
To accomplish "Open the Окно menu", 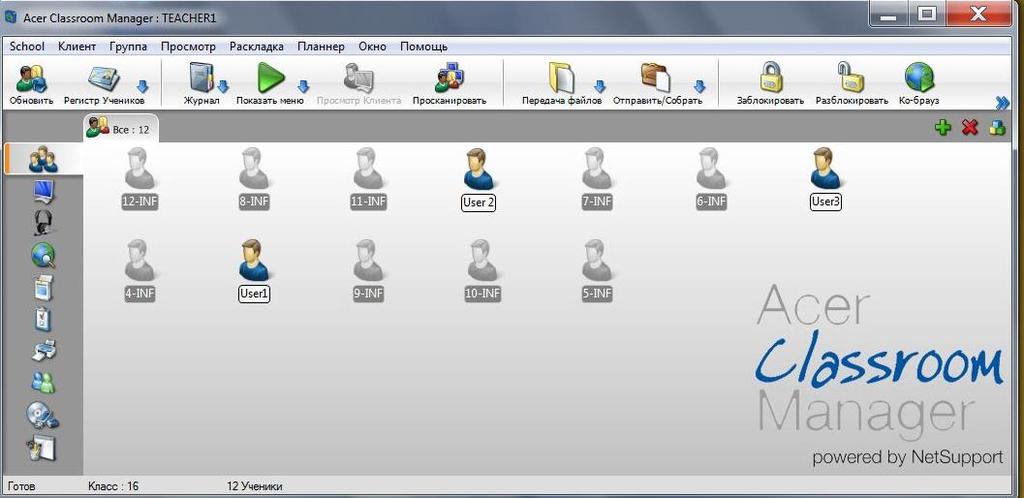I will [372, 46].
